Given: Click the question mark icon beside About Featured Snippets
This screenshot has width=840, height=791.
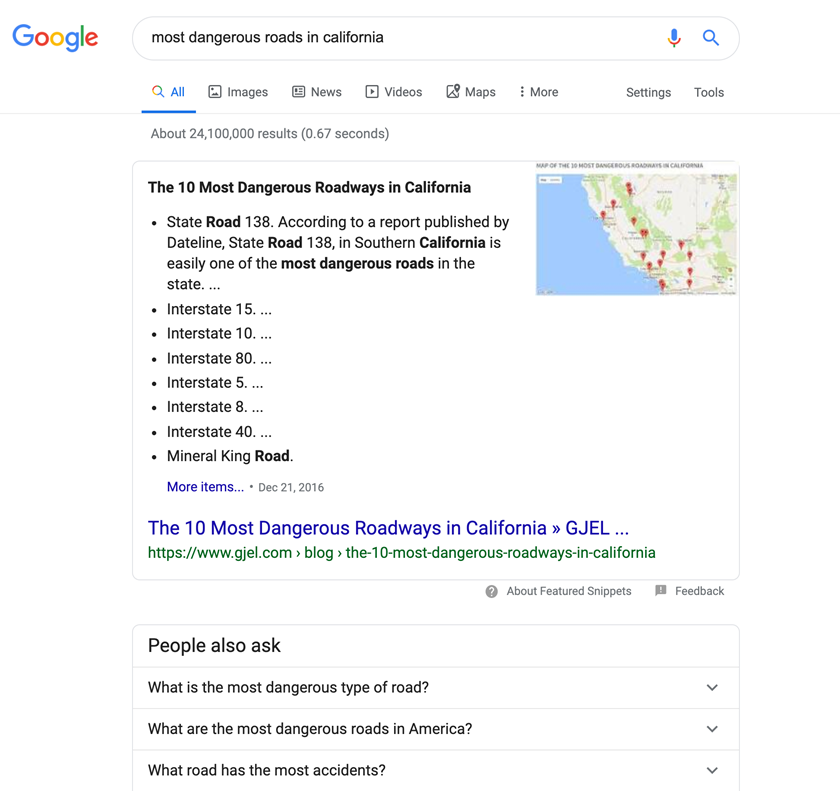Looking at the screenshot, I should 492,592.
